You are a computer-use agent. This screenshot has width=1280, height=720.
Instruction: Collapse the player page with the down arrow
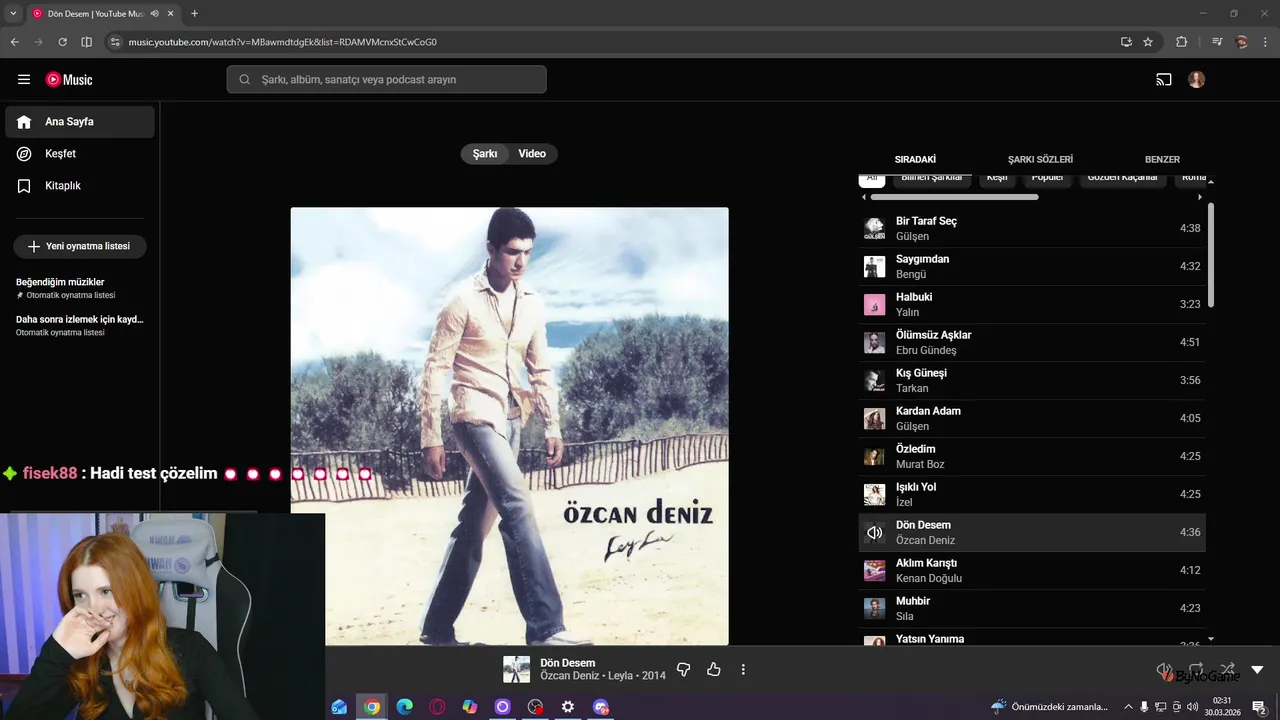tap(1258, 669)
